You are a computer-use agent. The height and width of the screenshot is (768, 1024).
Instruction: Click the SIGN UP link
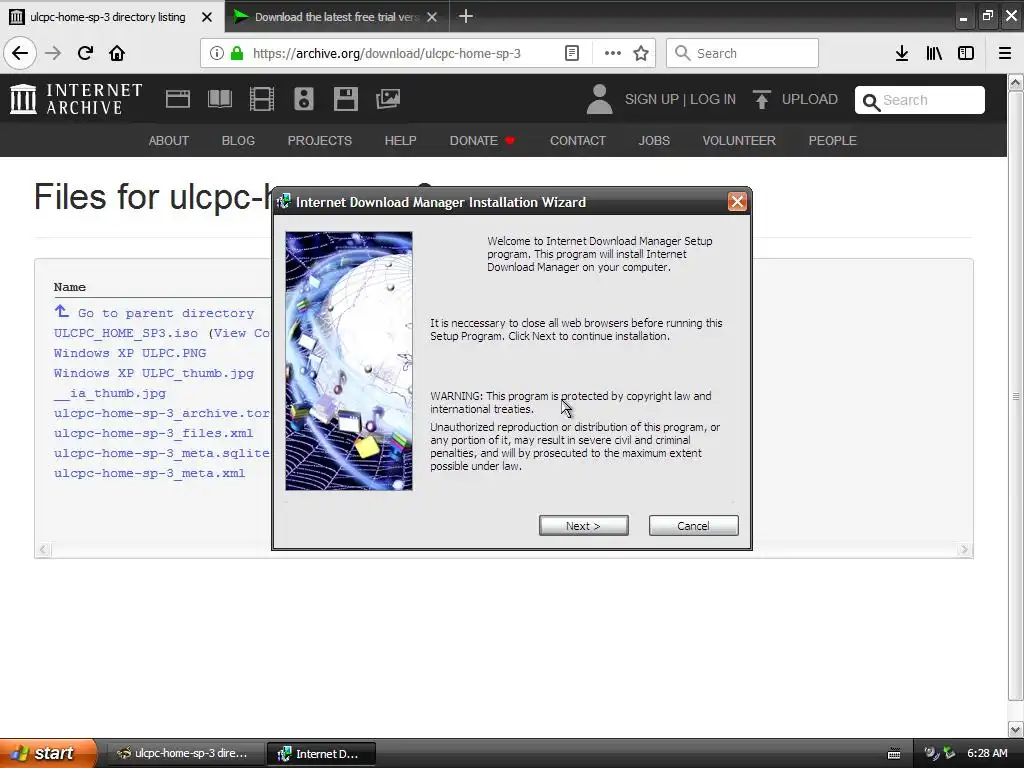coord(652,99)
